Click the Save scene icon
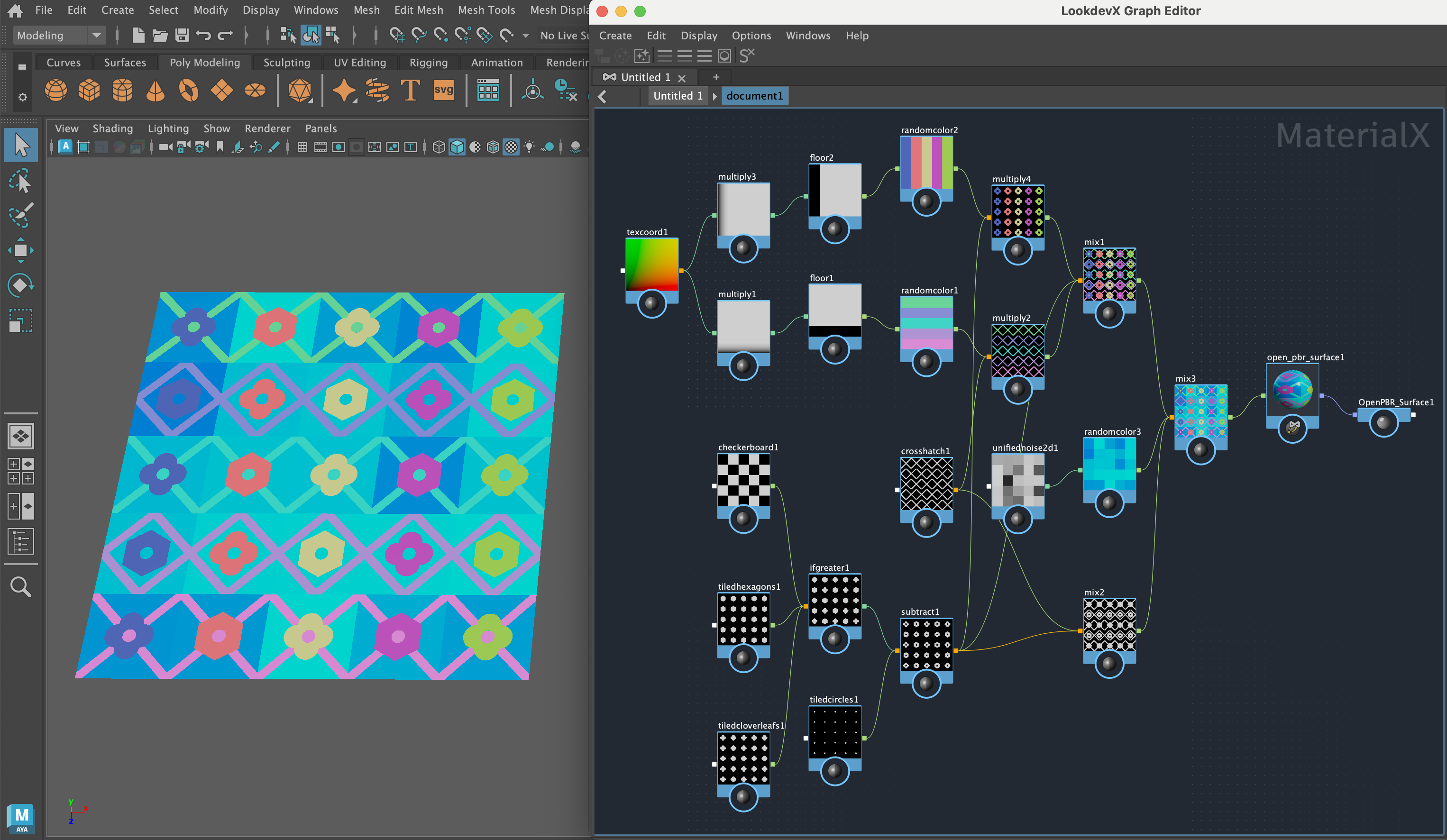Image resolution: width=1447 pixels, height=840 pixels. click(x=182, y=36)
